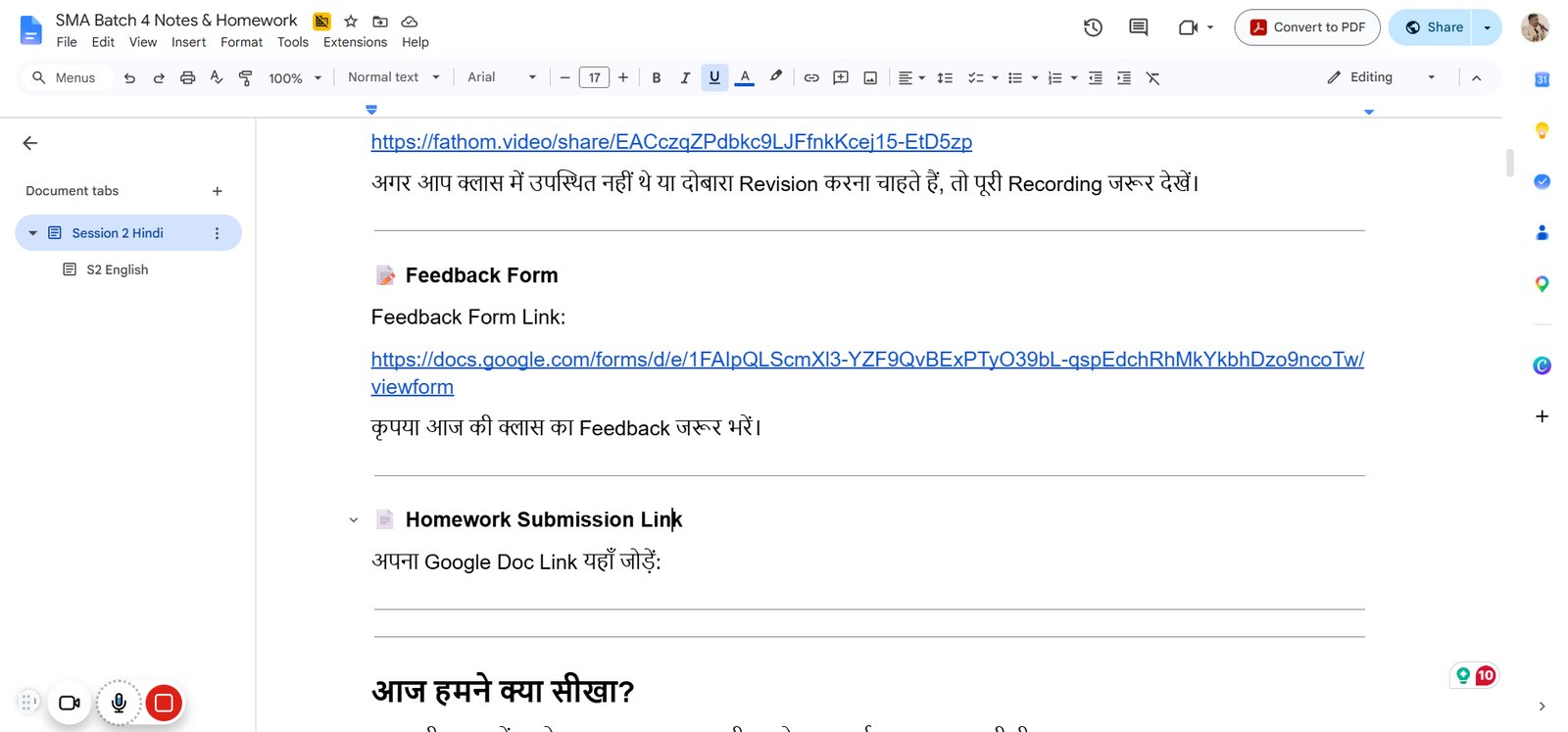Add a new document tab

point(218,191)
